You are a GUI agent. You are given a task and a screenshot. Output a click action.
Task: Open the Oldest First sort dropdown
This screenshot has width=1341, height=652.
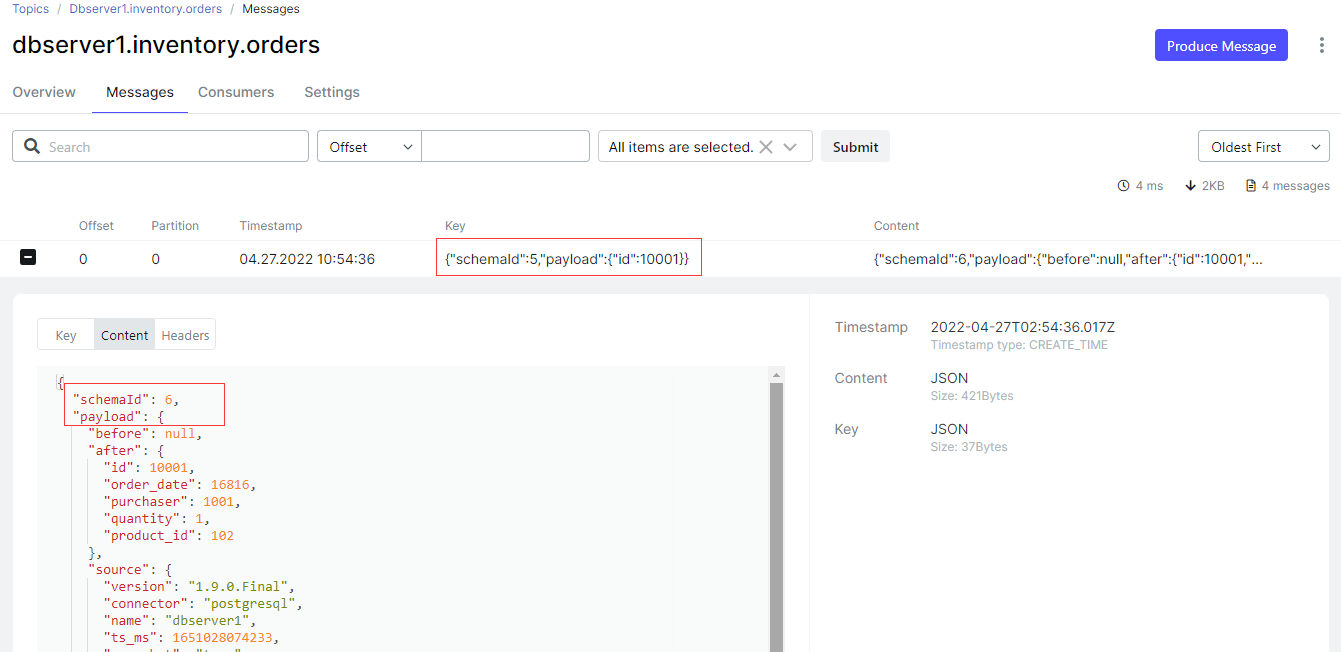(x=1264, y=146)
